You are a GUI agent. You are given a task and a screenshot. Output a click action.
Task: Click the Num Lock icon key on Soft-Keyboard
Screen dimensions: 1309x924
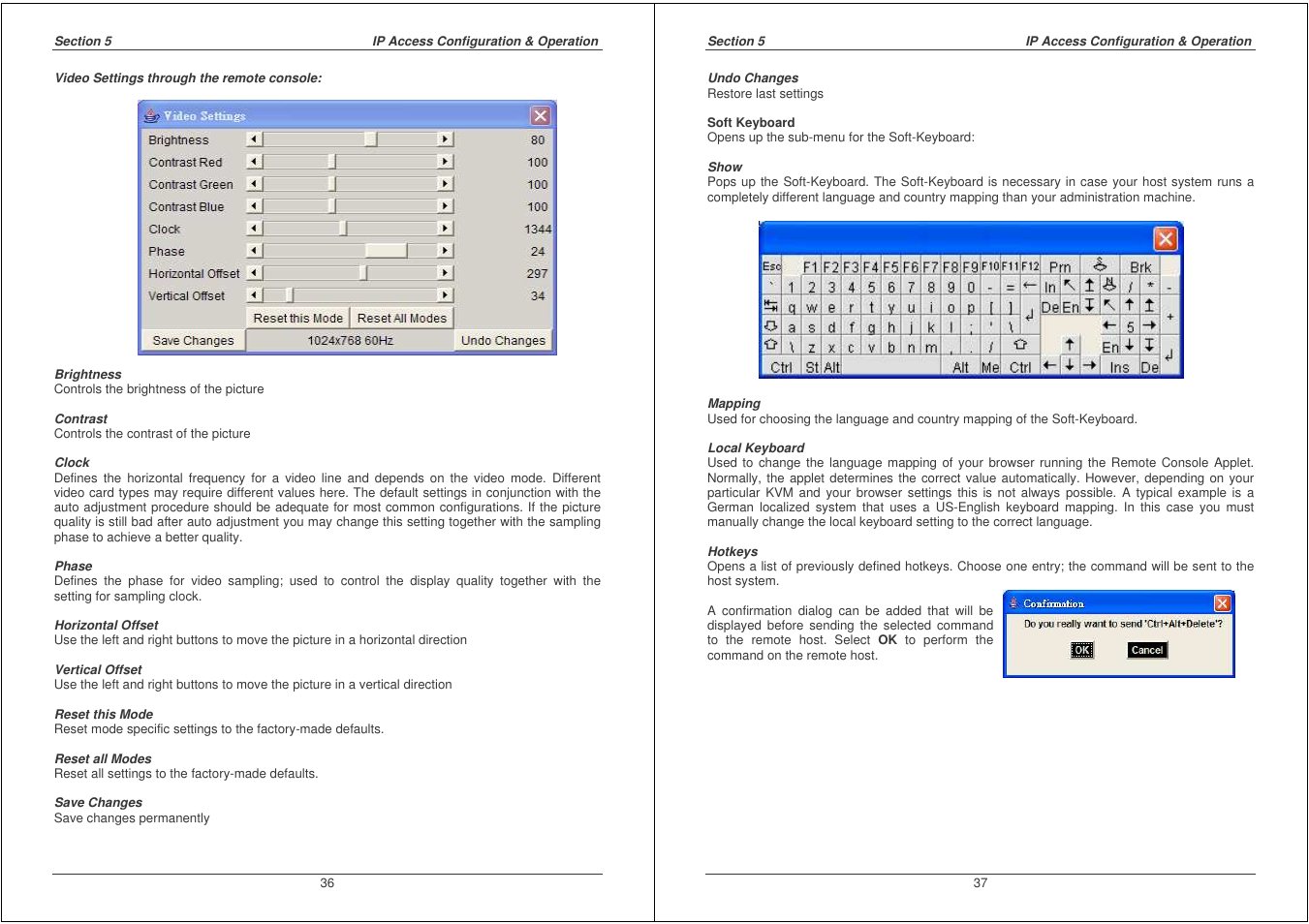(x=1110, y=285)
